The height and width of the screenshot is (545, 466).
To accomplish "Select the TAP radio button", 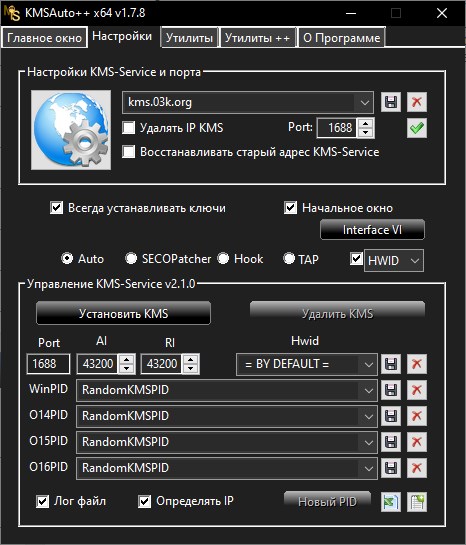I will pos(289,258).
